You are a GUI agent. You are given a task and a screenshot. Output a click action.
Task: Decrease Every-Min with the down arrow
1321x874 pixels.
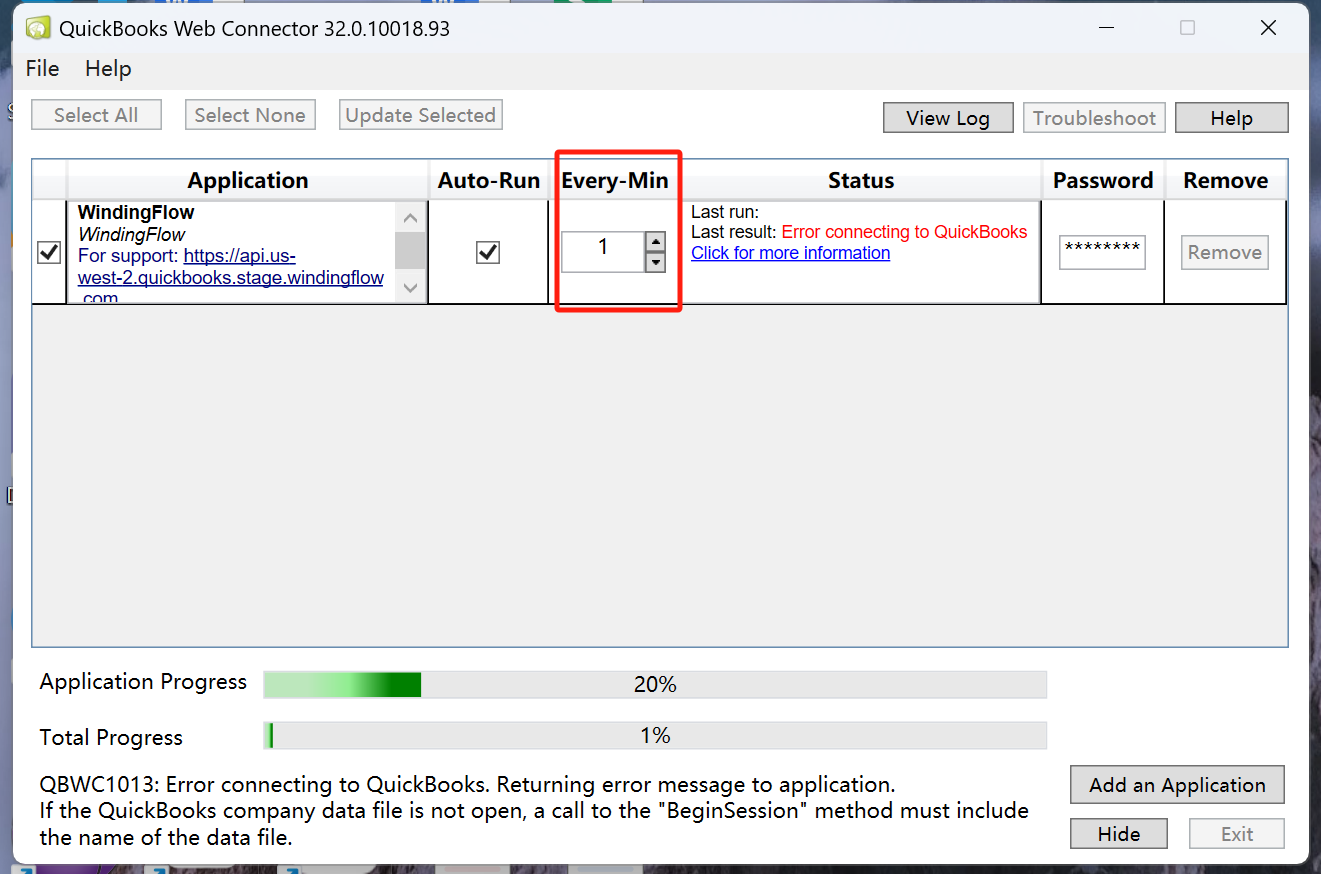coord(656,262)
